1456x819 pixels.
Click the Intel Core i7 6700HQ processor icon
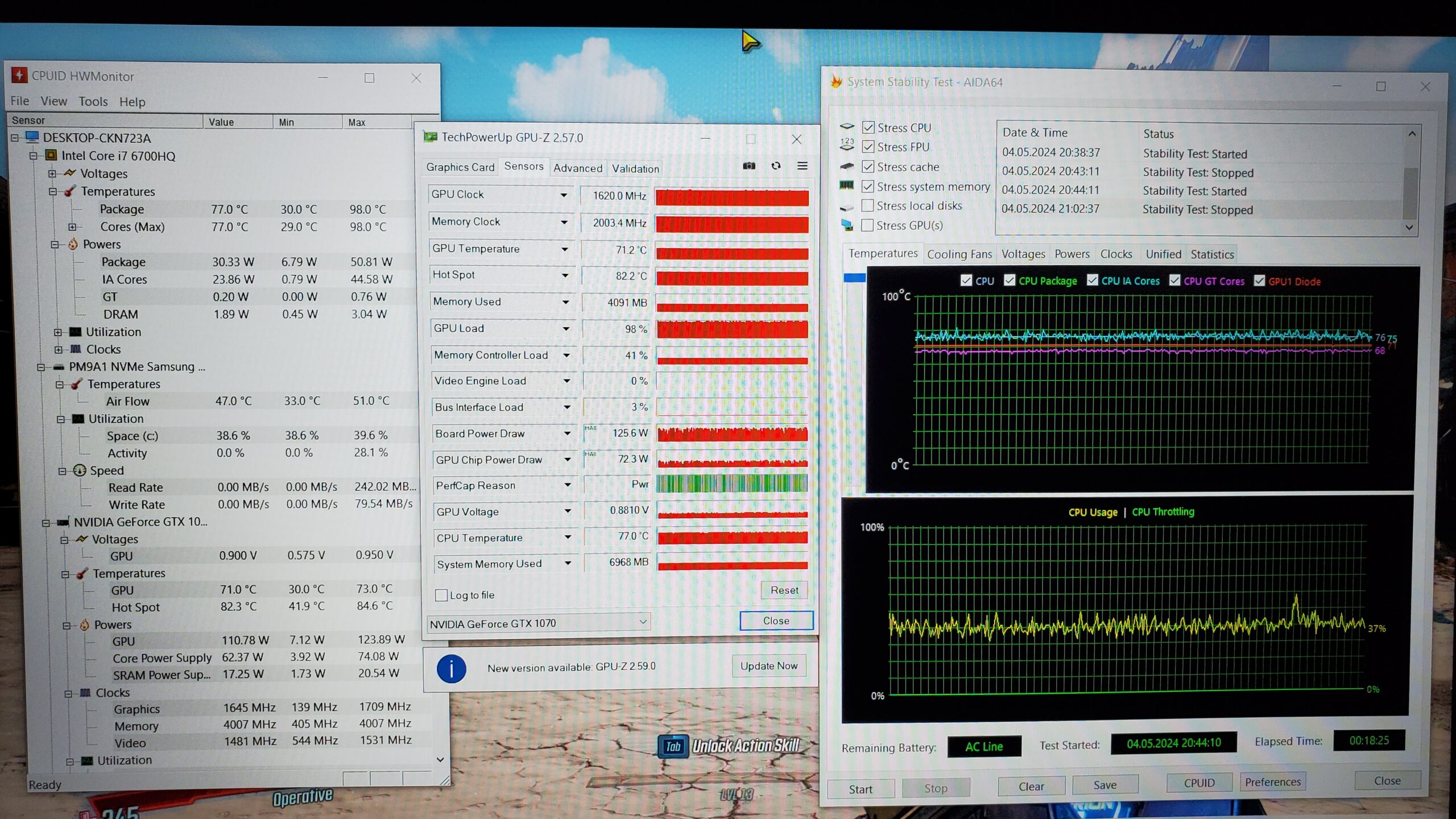[51, 155]
